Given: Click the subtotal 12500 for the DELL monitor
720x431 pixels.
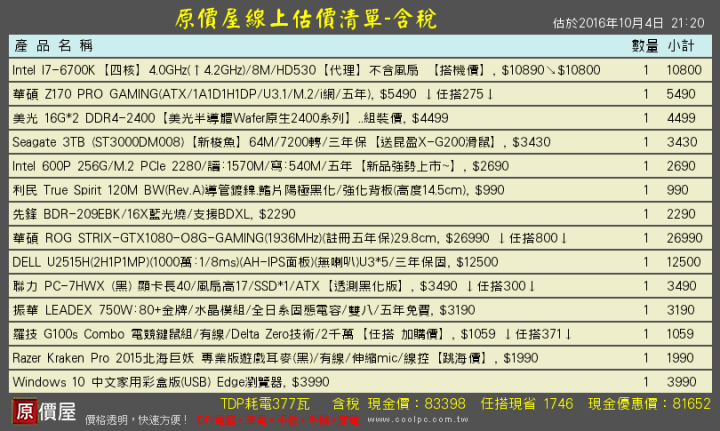Looking at the screenshot, I should (x=684, y=262).
